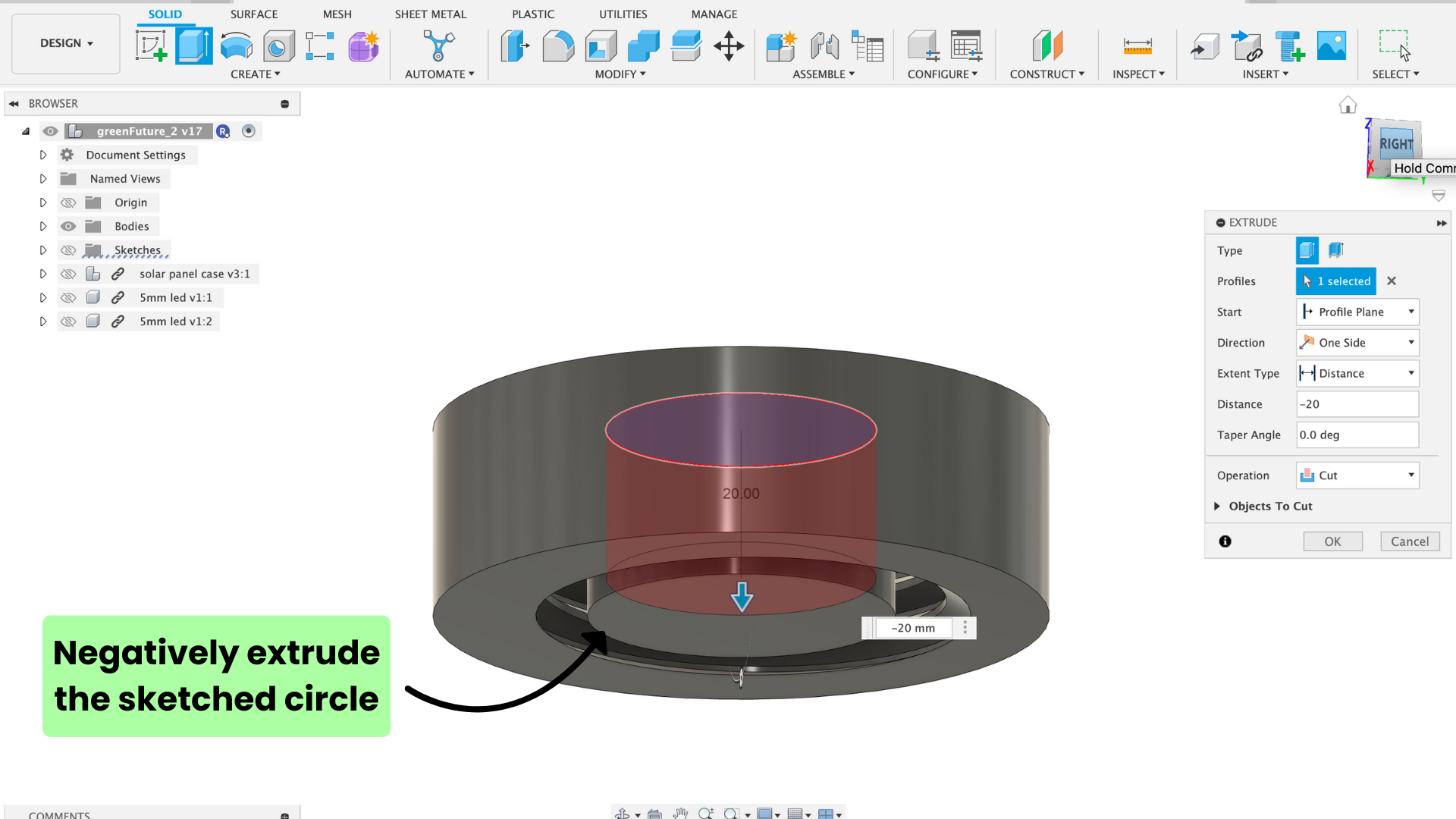Select the Insert Fastener bolt icon

point(1289,45)
